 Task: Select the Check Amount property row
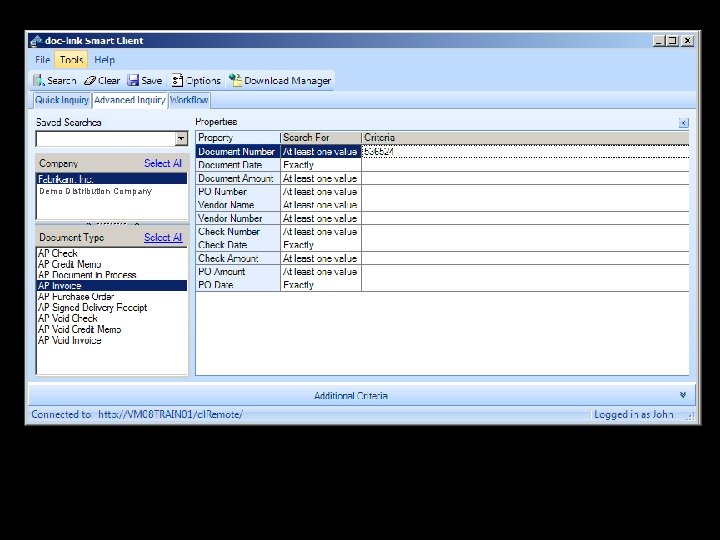coord(238,258)
